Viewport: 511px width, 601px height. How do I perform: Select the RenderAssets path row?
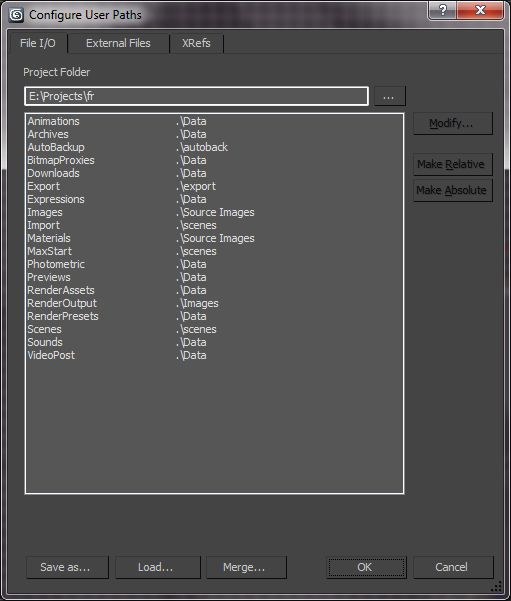(214, 291)
